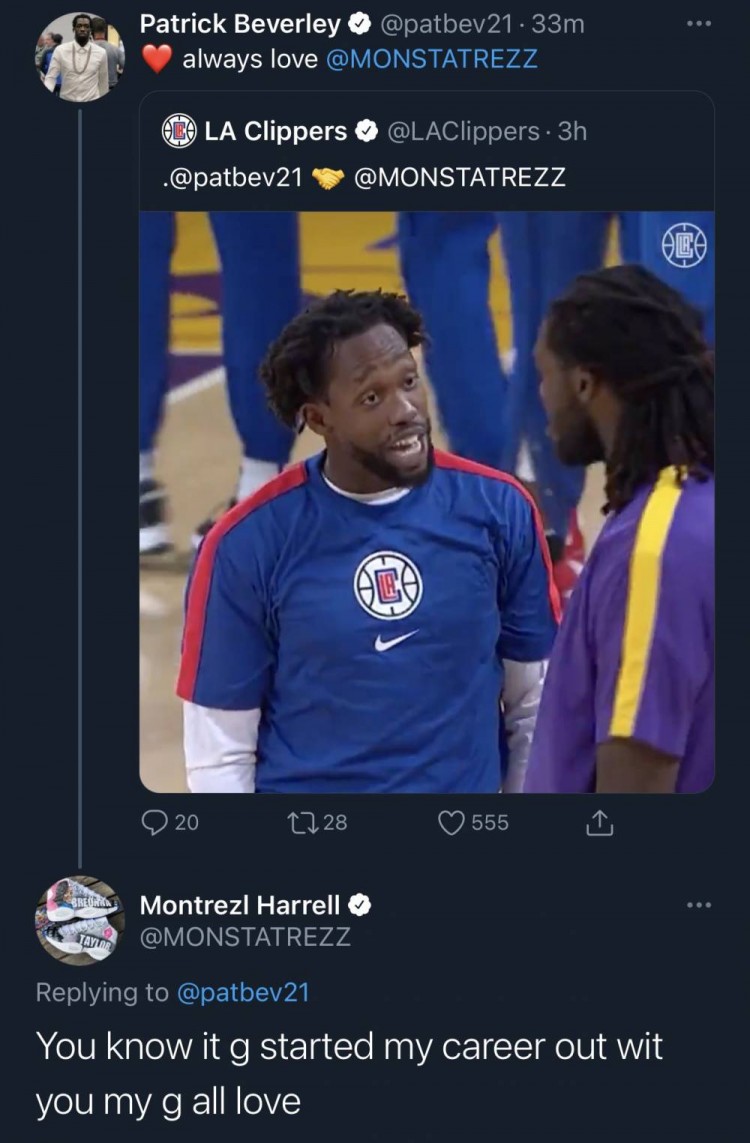Click the LA Clippers account name
Viewport: 750px width, 1143px height.
point(275,131)
